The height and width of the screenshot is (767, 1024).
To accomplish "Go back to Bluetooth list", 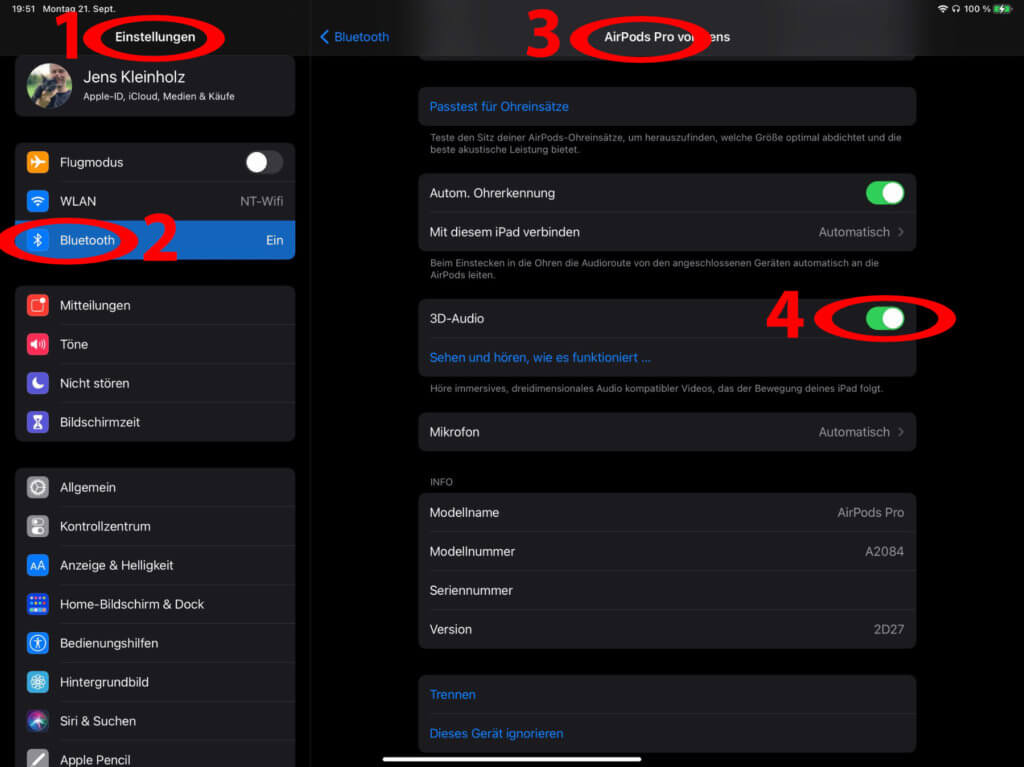I will (354, 37).
